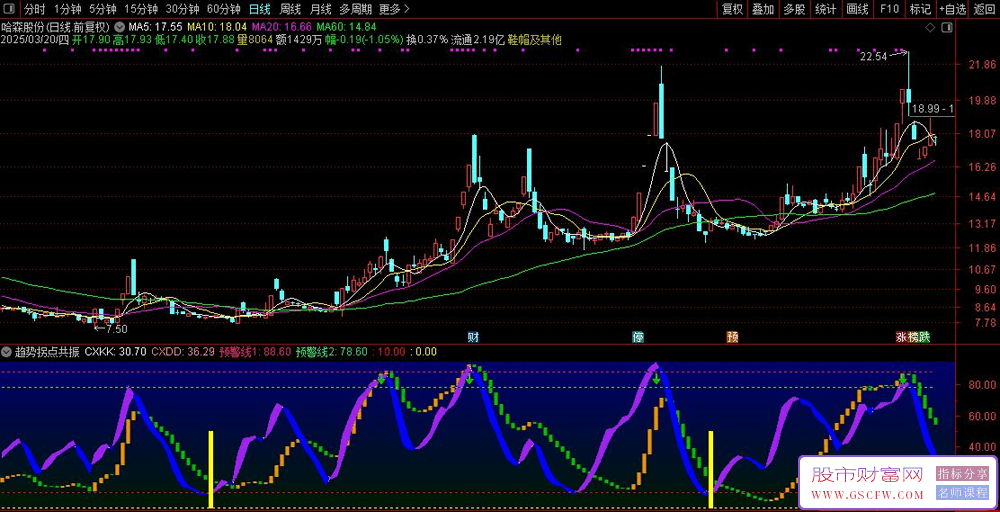Click the 22.54 high price label
The width and height of the screenshot is (1000, 512).
pyautogui.click(x=873, y=56)
